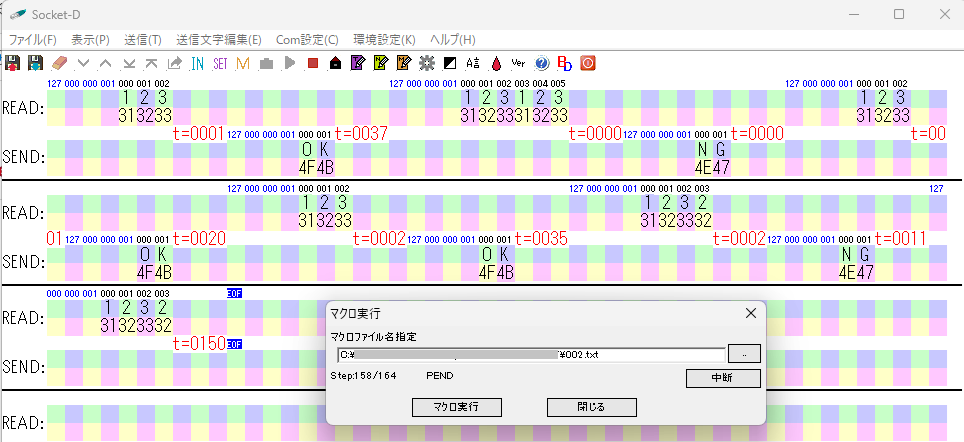The image size is (964, 442).
Task: Click the gray play triangle icon
Action: pos(289,63)
